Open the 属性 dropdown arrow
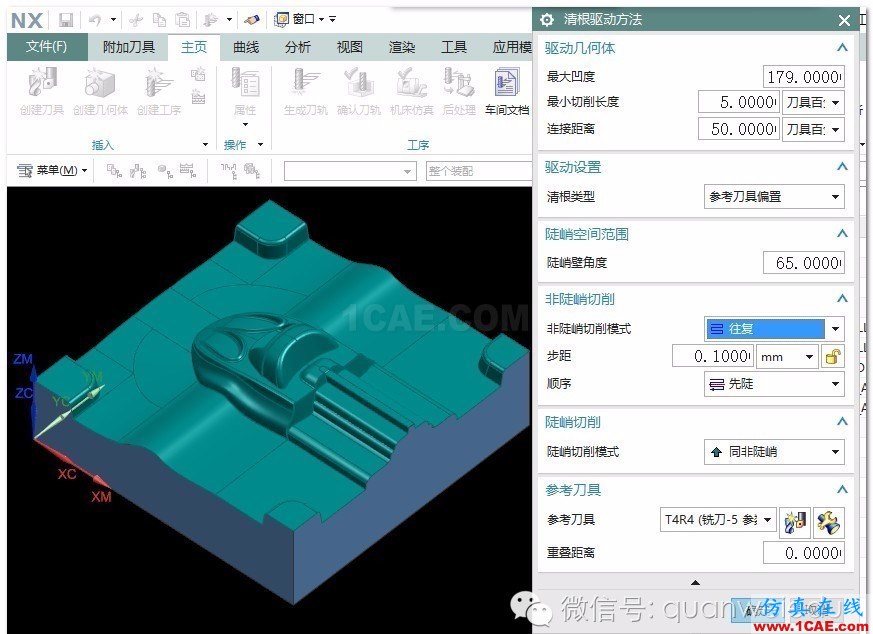Screen dimensions: 873x634 pyautogui.click(x=245, y=124)
